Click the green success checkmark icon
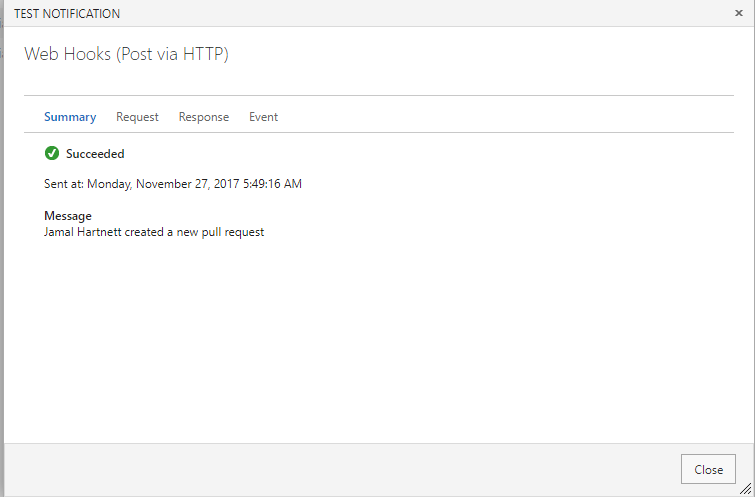This screenshot has width=755, height=497. 52,153
